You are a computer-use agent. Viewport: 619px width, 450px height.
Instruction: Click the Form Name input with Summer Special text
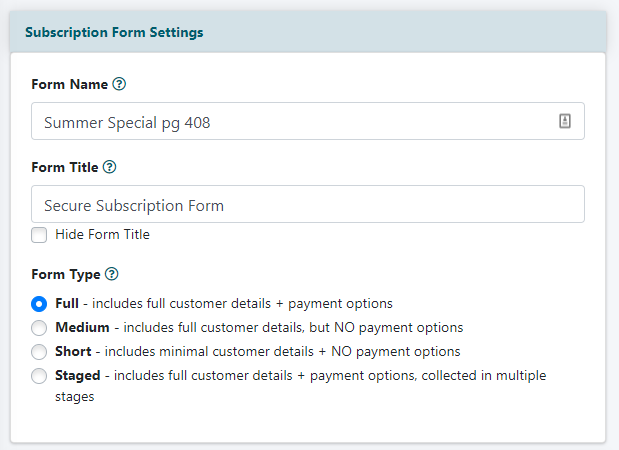click(290, 122)
